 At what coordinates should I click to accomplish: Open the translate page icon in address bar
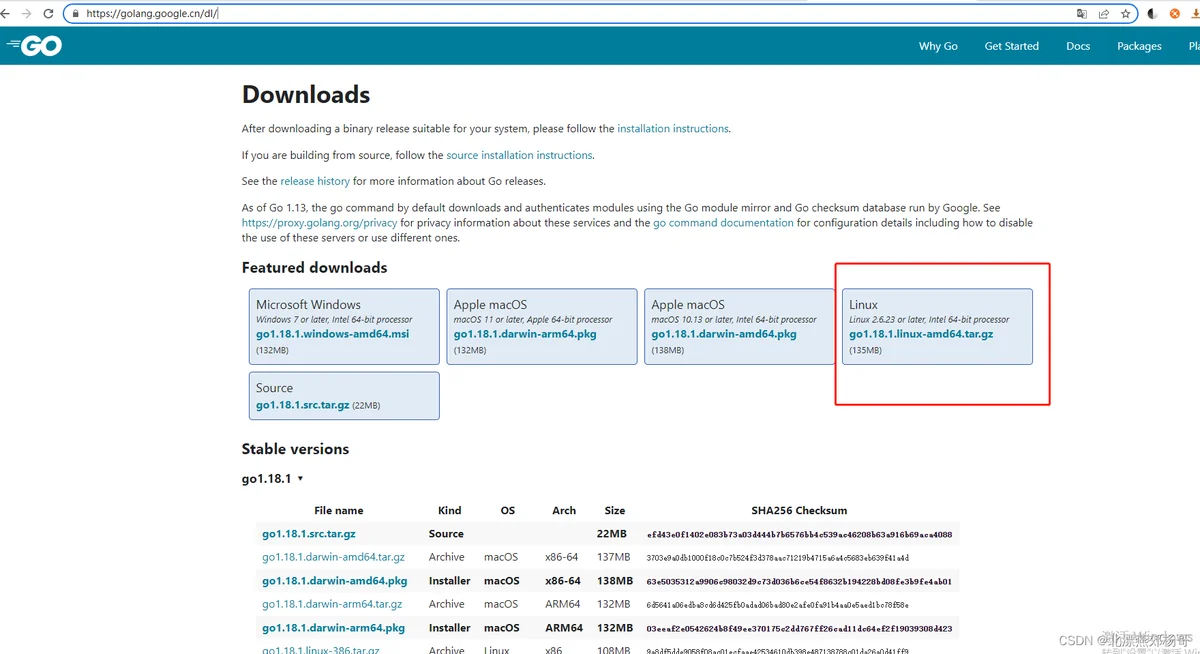point(1082,14)
